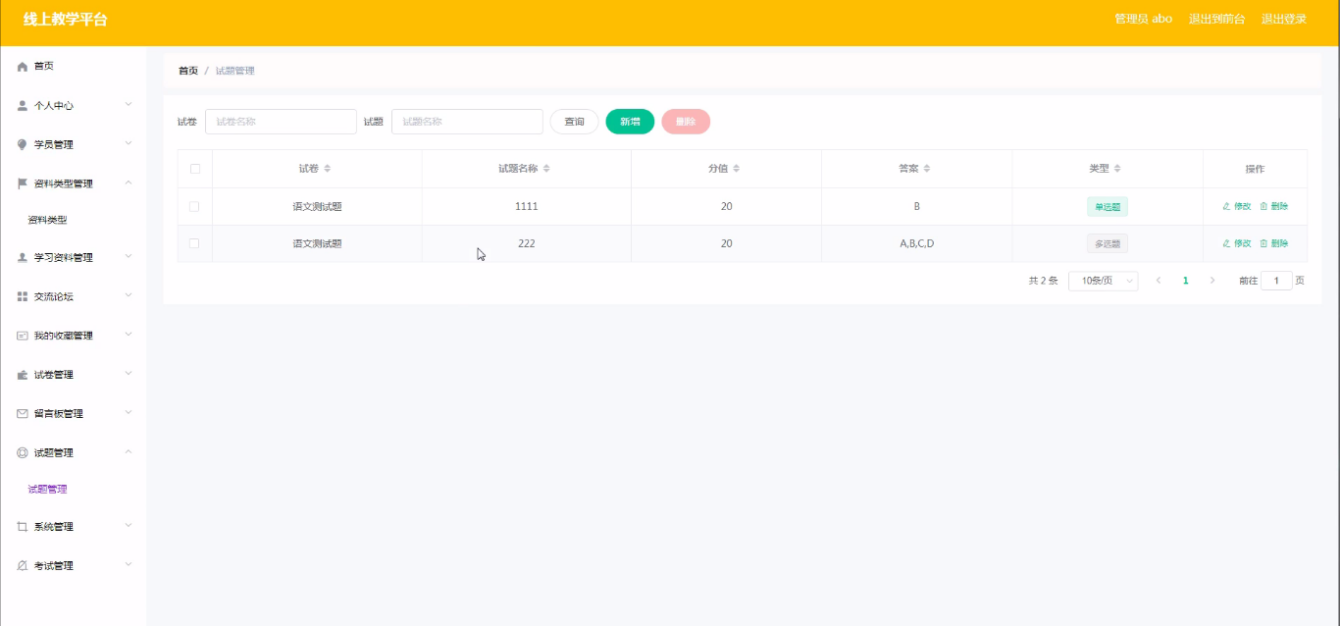Open the 10条/页 page size dropdown
Image resolution: width=1340 pixels, height=626 pixels.
(x=1103, y=281)
